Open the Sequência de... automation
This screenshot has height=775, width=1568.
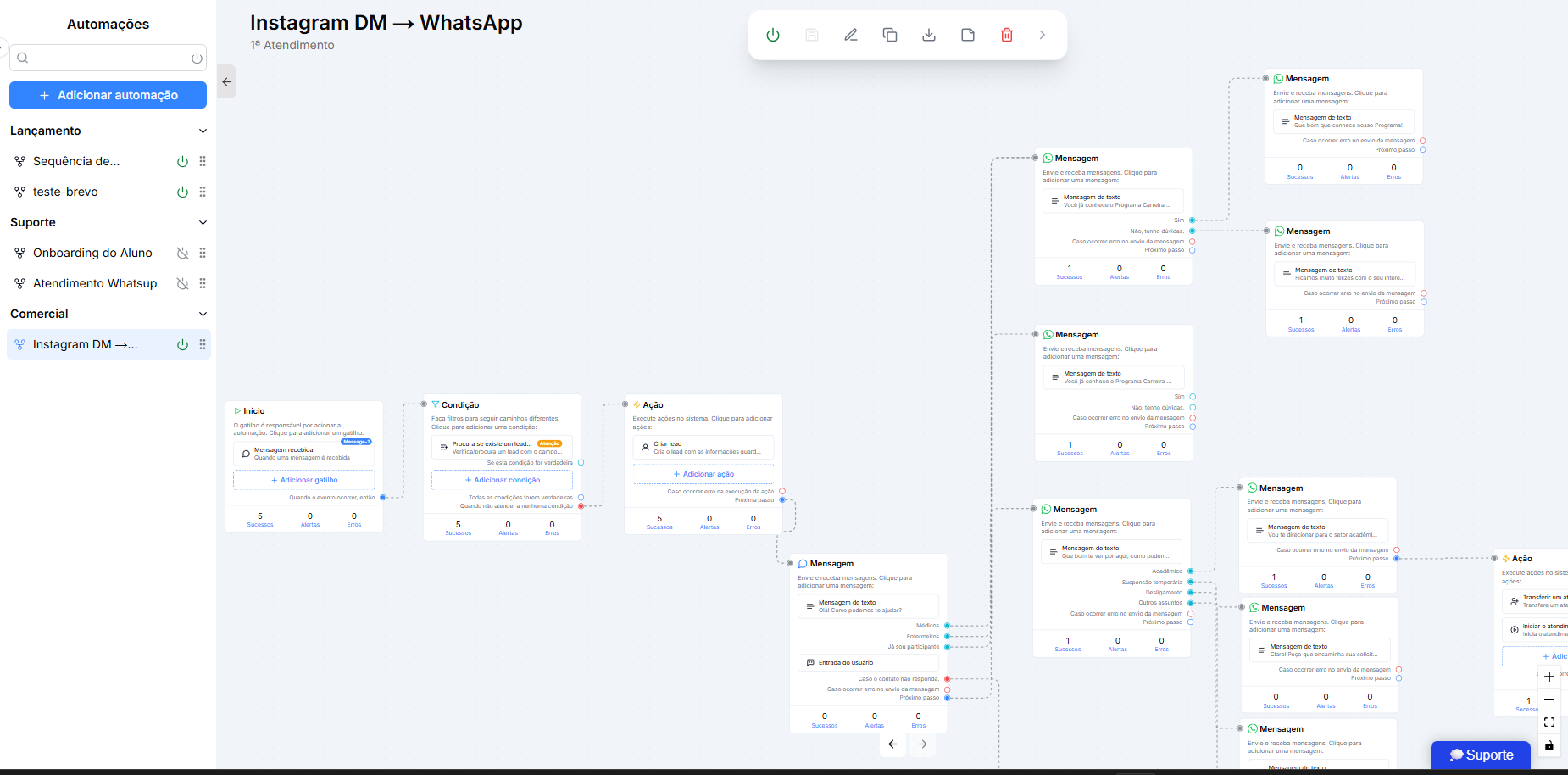click(76, 161)
